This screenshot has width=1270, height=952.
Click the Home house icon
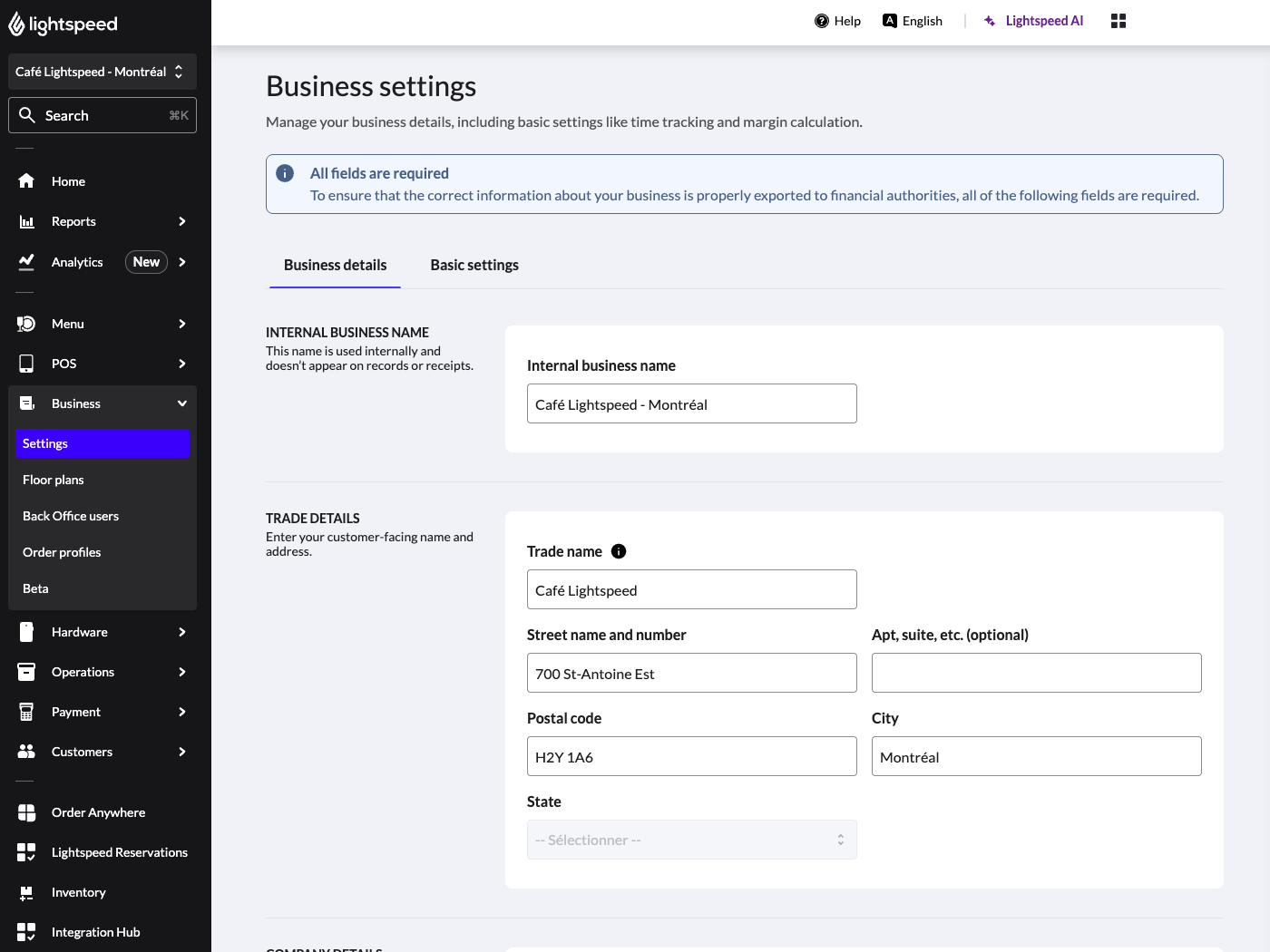pyautogui.click(x=26, y=181)
